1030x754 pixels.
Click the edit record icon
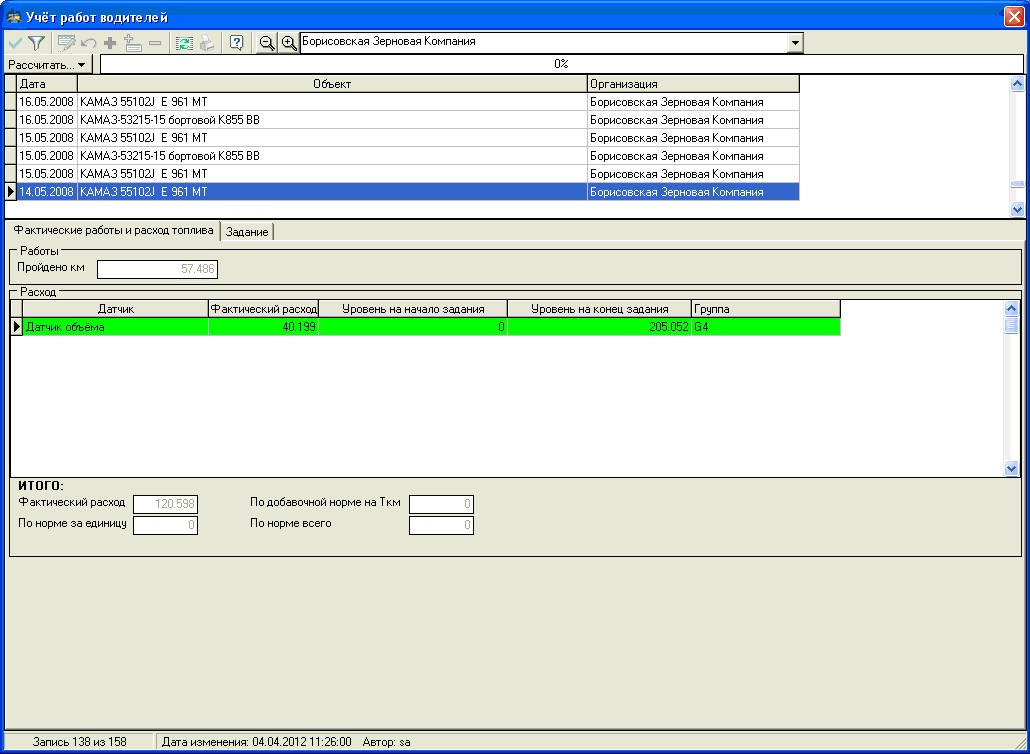tap(66, 43)
